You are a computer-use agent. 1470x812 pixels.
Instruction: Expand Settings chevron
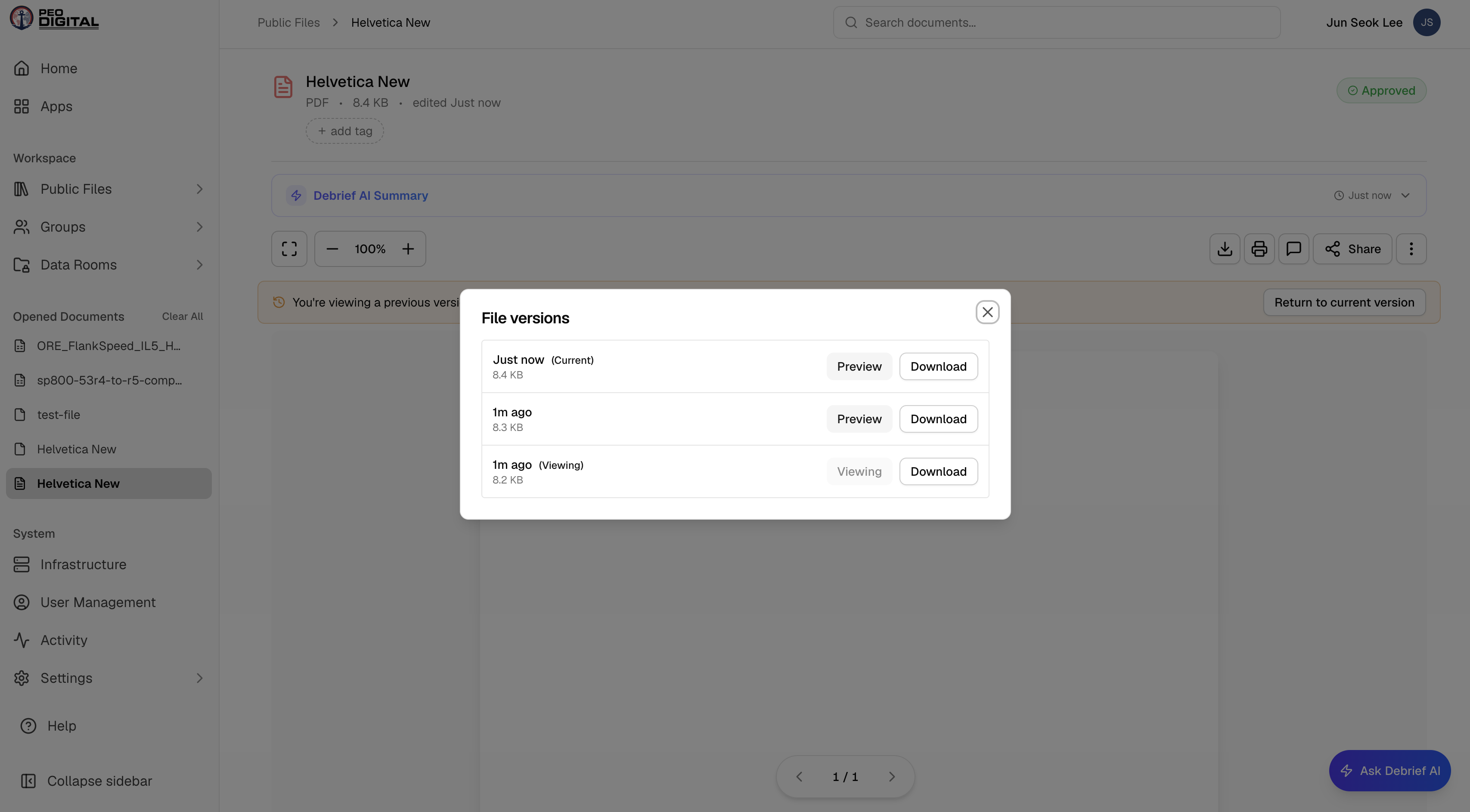click(x=199, y=678)
